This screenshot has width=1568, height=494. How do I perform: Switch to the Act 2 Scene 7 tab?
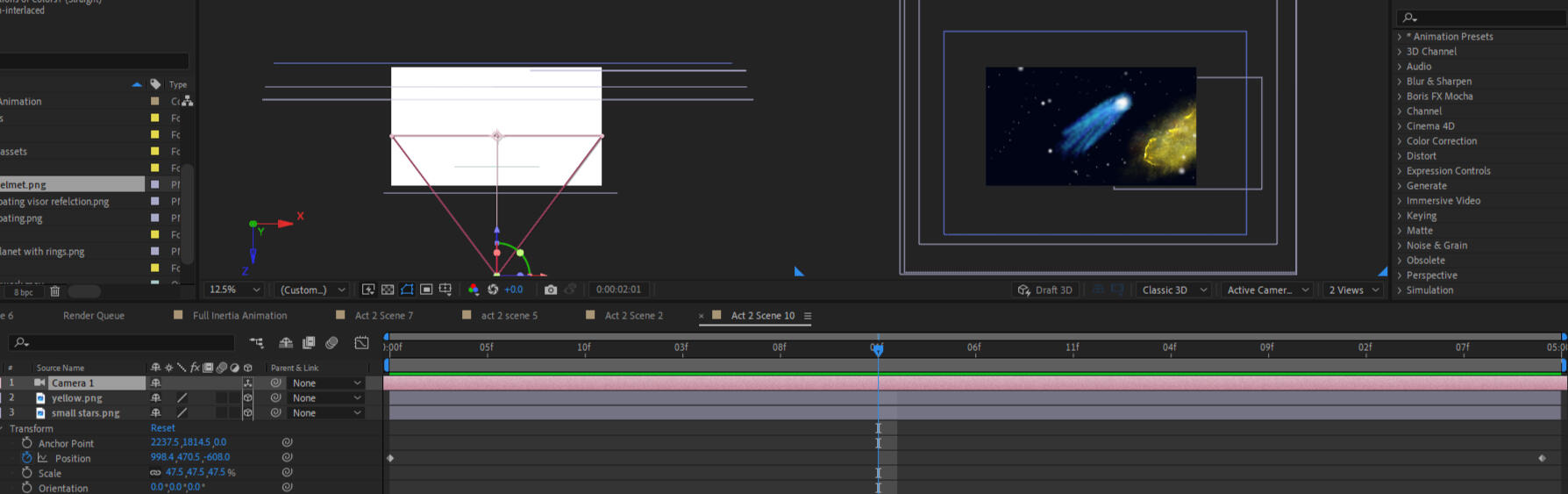[383, 316]
